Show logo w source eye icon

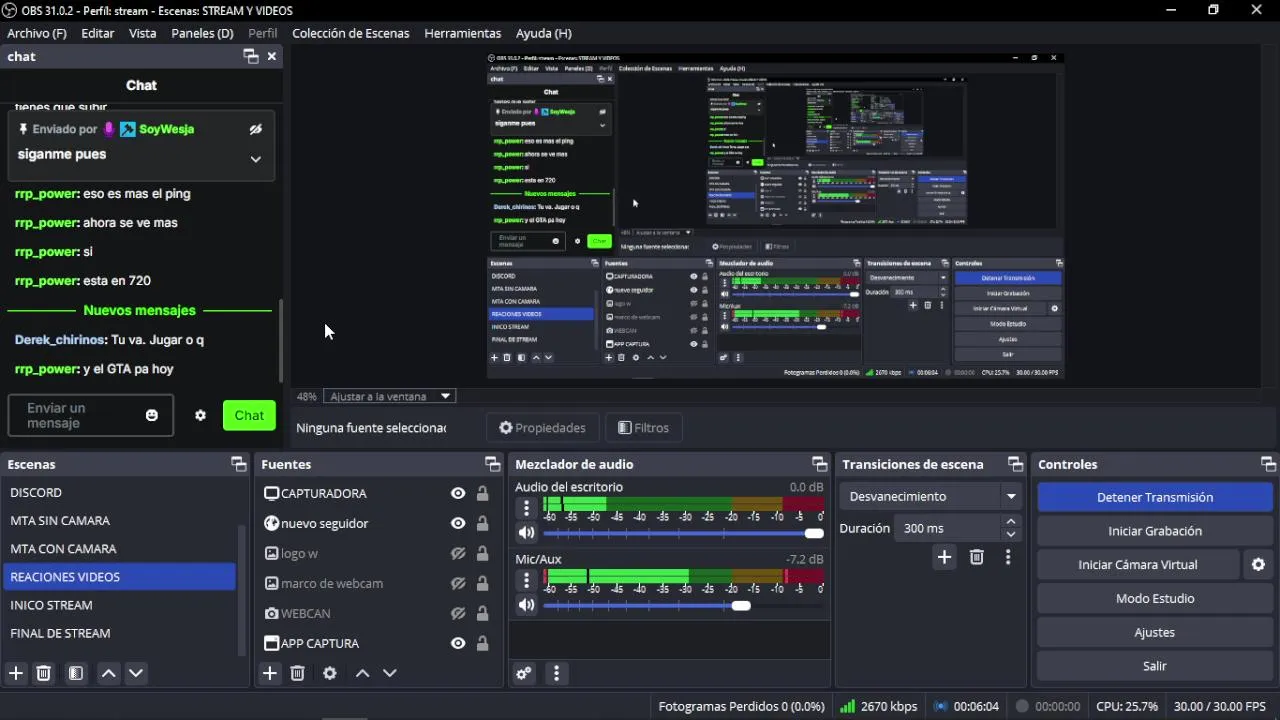tap(458, 553)
